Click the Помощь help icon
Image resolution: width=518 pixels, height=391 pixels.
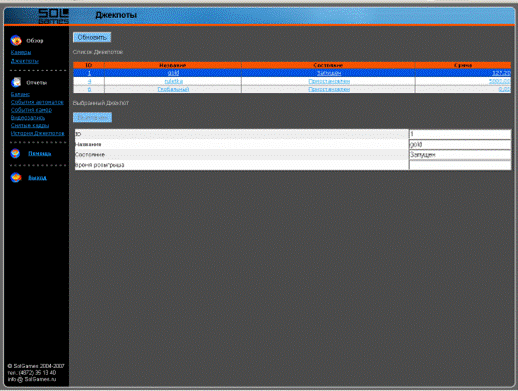point(15,153)
